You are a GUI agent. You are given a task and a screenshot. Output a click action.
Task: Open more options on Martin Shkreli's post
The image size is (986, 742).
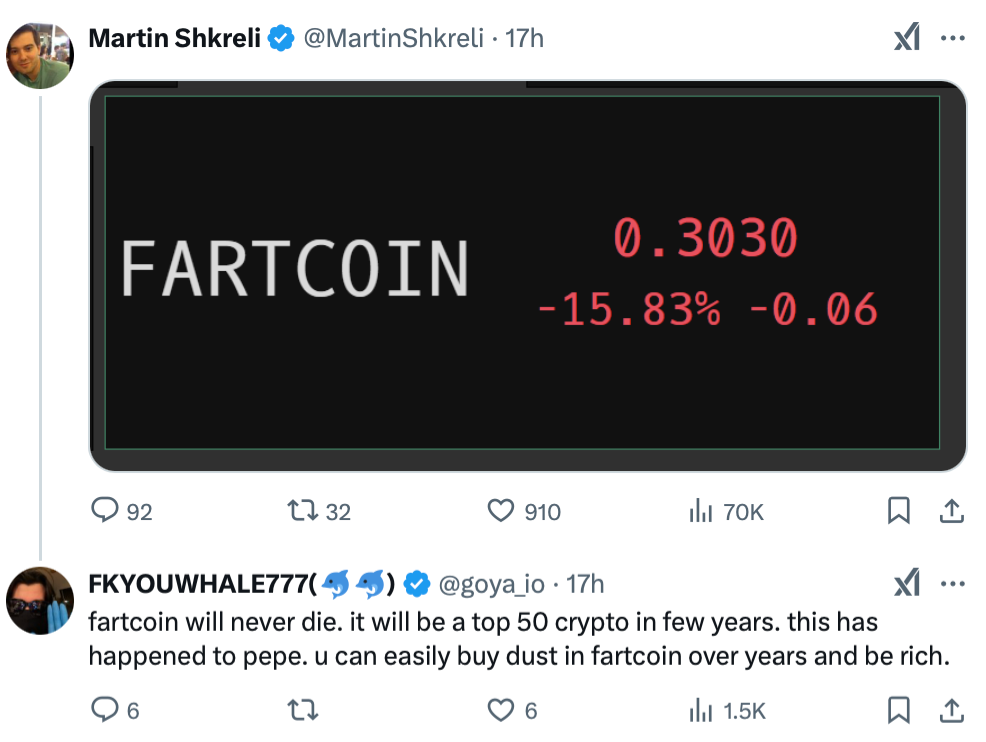(x=952, y=38)
